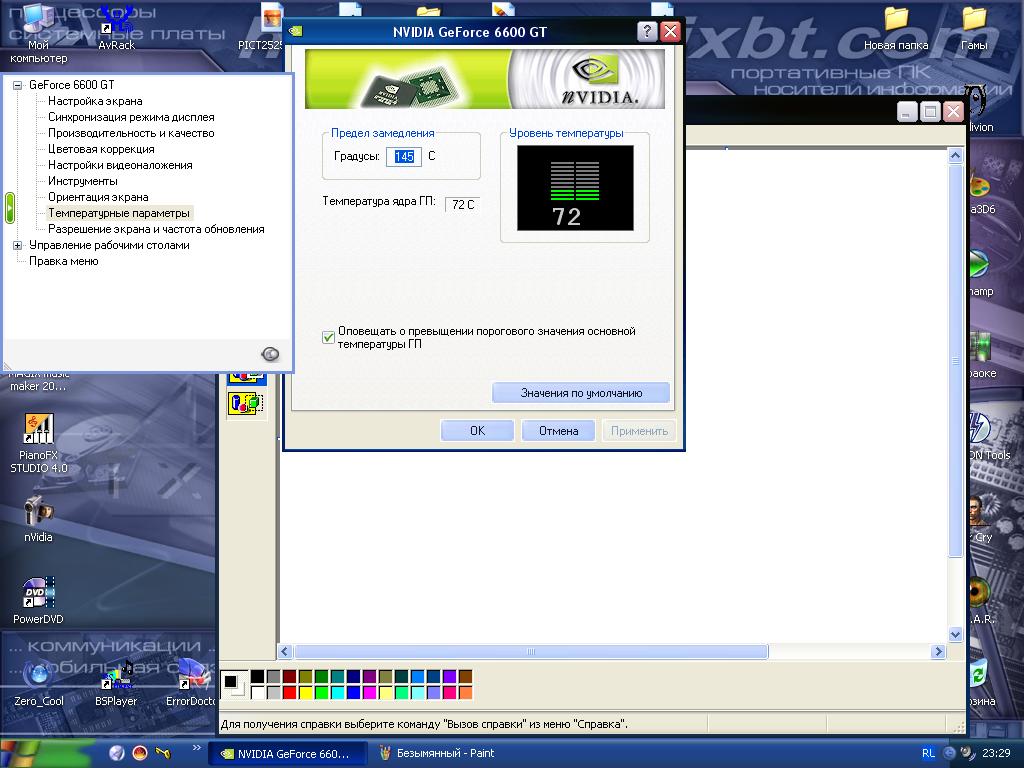Launch the PowerDVD desktop shortcut
Screen dimensions: 1024x768
38,601
